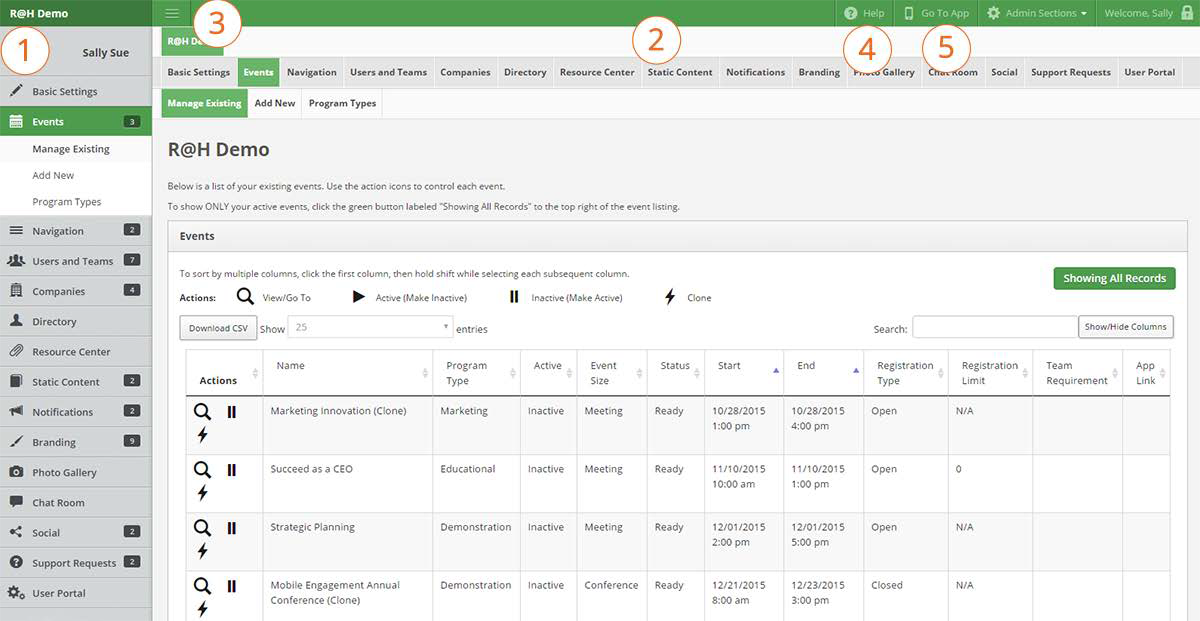Open the Show entries count dropdown

(370, 328)
